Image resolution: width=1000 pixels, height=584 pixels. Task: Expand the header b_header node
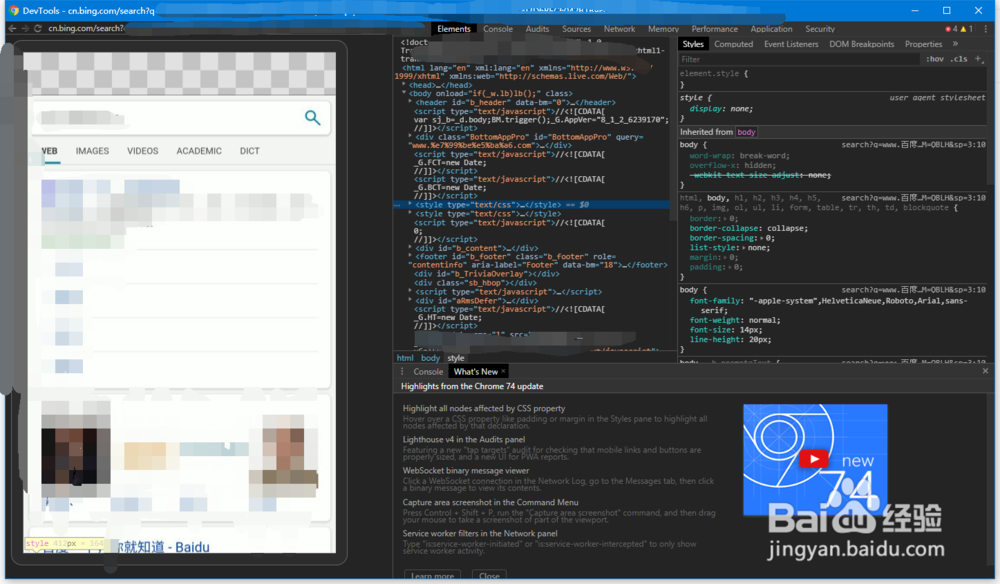(x=411, y=102)
